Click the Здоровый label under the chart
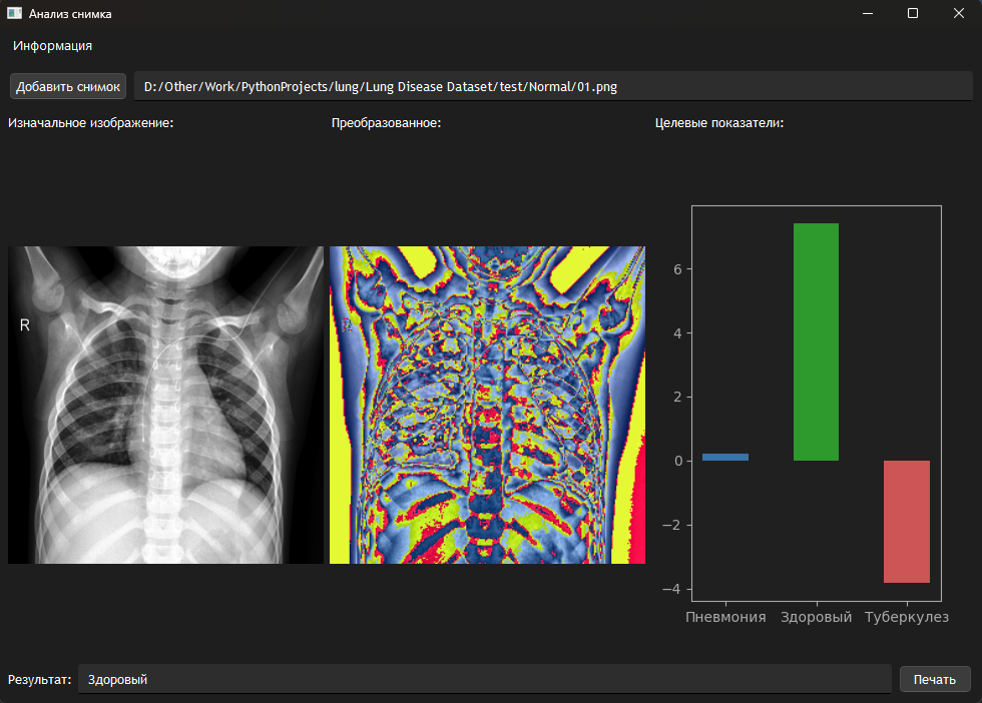The image size is (982, 703). [x=816, y=617]
